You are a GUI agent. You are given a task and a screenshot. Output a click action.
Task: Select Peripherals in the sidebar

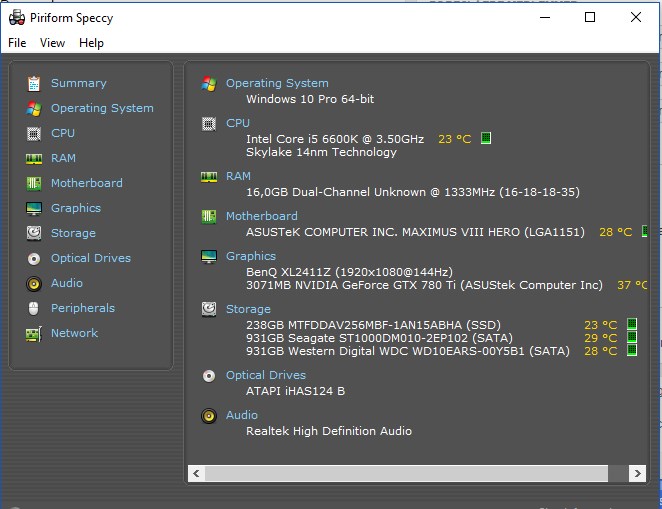point(83,309)
